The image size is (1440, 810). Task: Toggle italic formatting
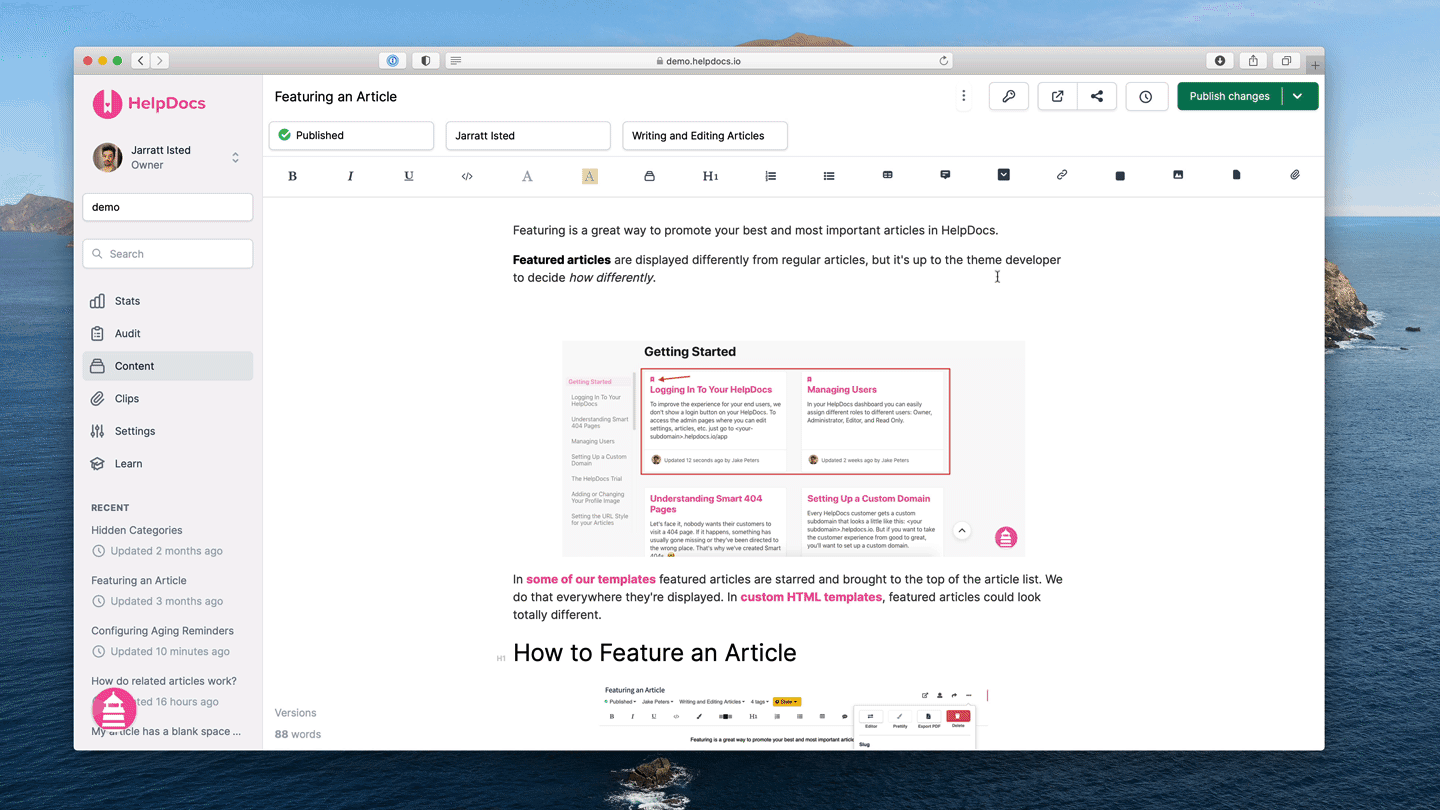350,176
